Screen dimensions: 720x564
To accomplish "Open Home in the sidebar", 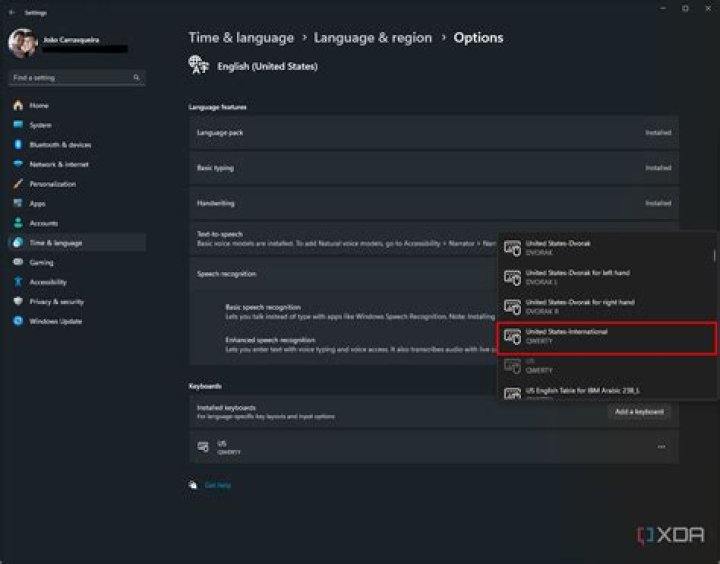I will pos(77,105).
